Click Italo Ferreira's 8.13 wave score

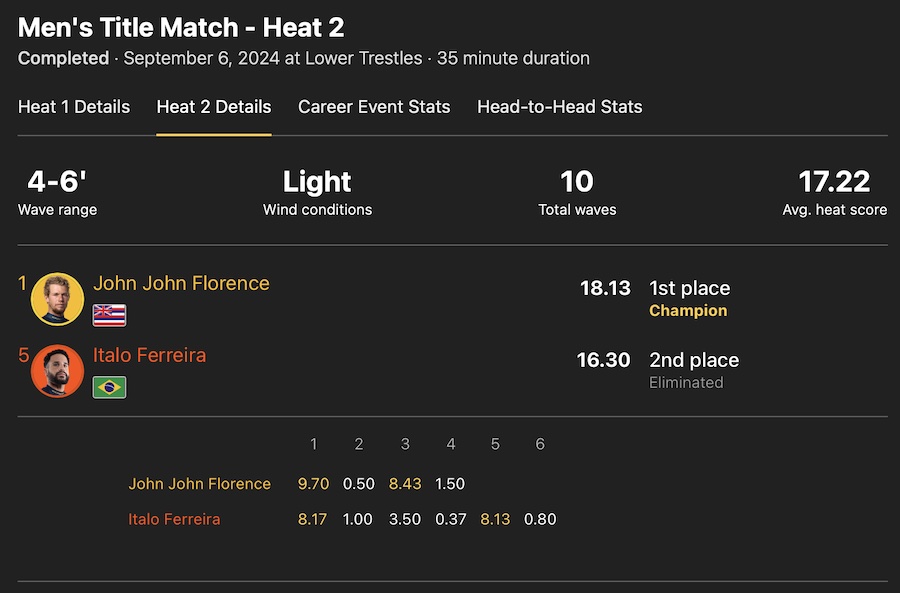click(495, 520)
